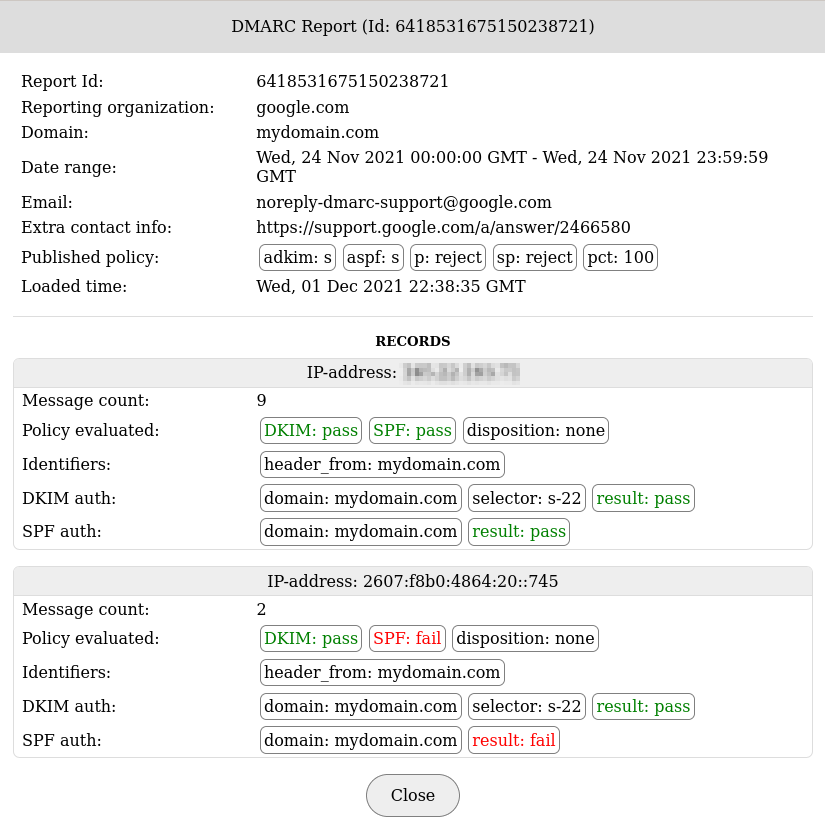Click the 'sp: reject' policy tag

click(x=534, y=258)
